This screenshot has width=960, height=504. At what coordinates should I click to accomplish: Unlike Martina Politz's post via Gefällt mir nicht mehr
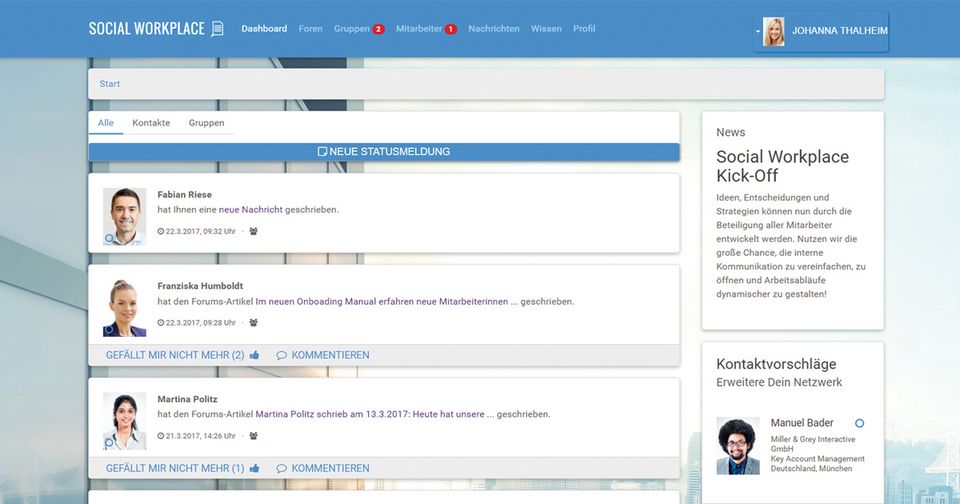[174, 468]
